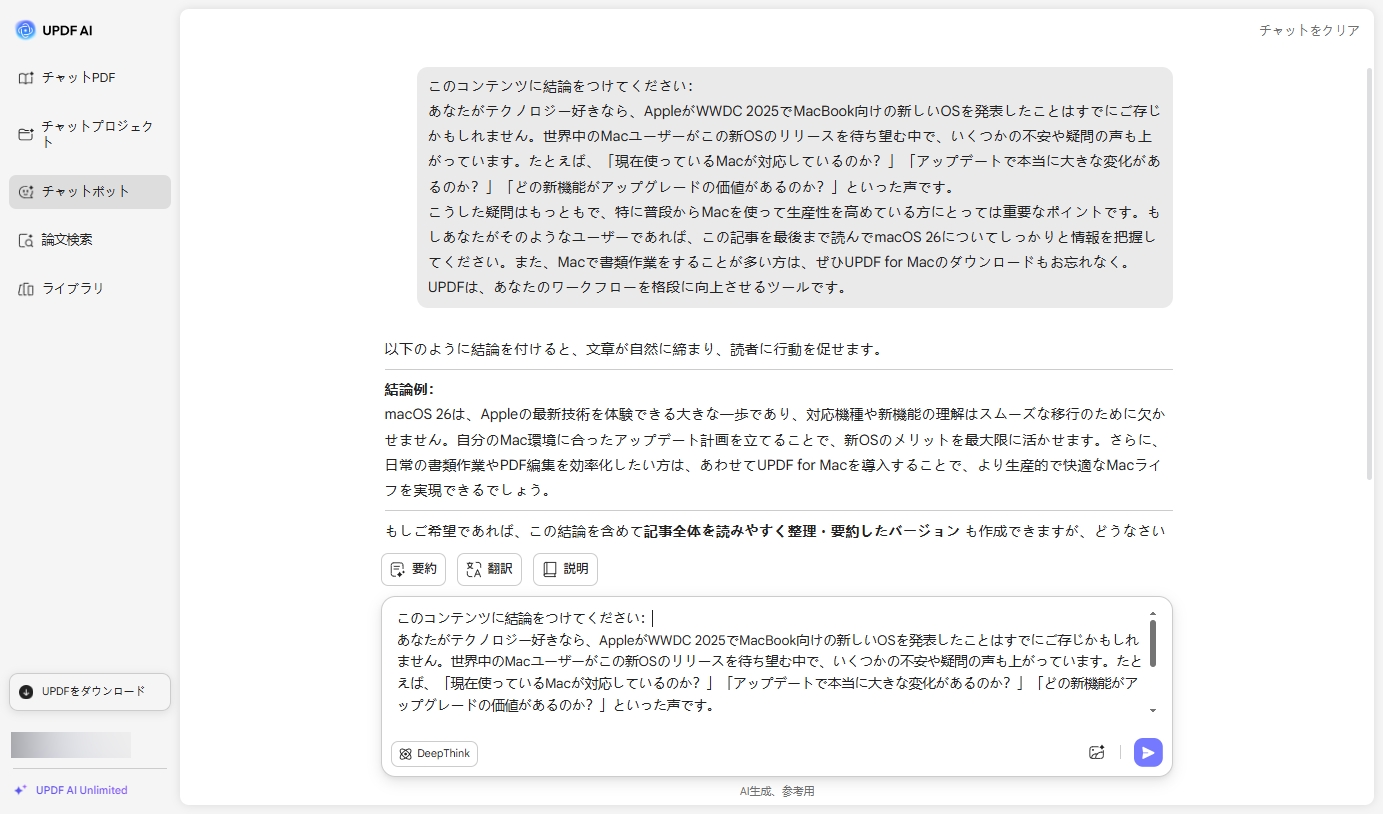1383x814 pixels.
Task: Toggle the DeepThink mode button
Action: pos(434,754)
